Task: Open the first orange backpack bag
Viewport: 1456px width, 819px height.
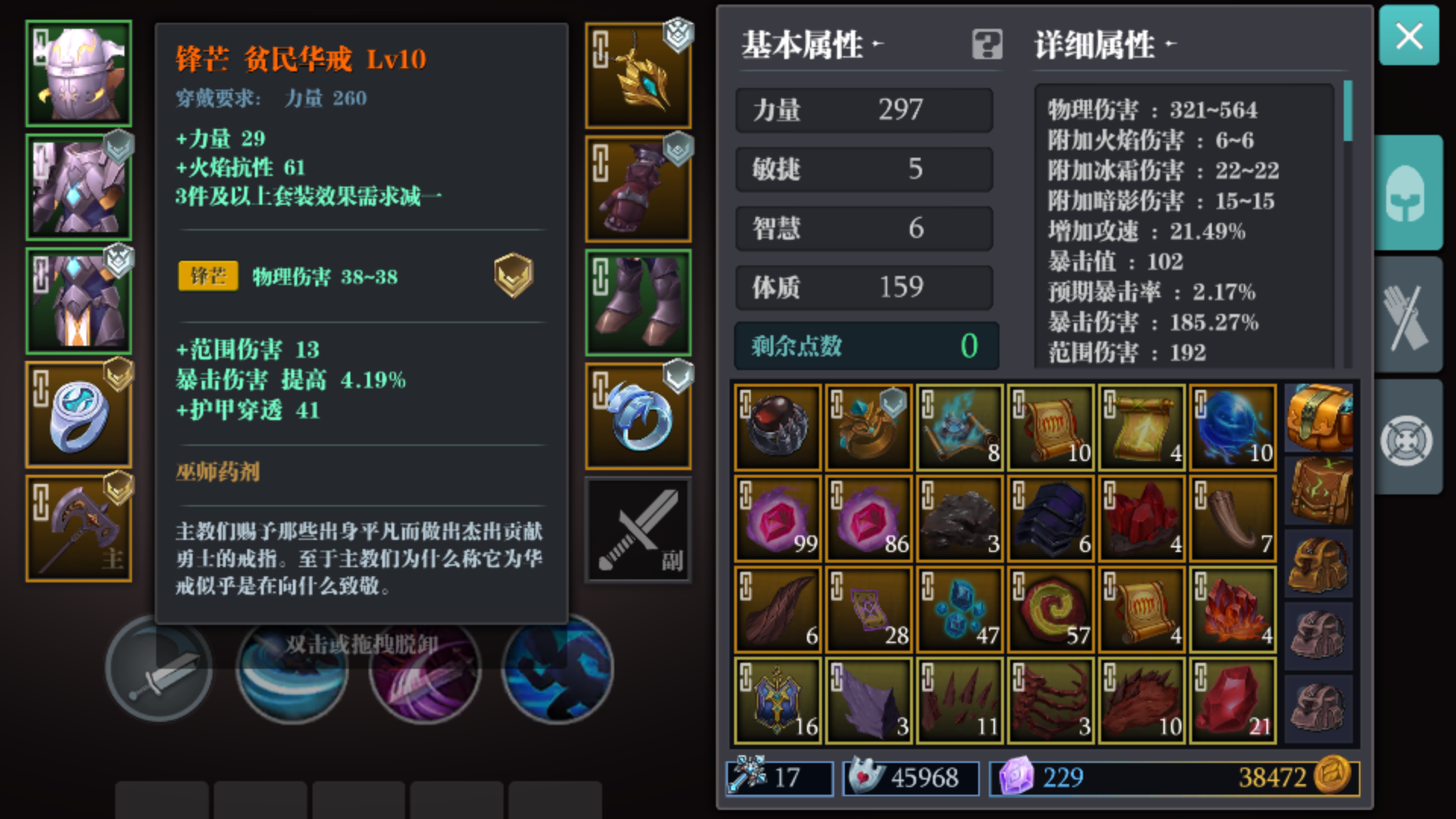Action: [1319, 418]
